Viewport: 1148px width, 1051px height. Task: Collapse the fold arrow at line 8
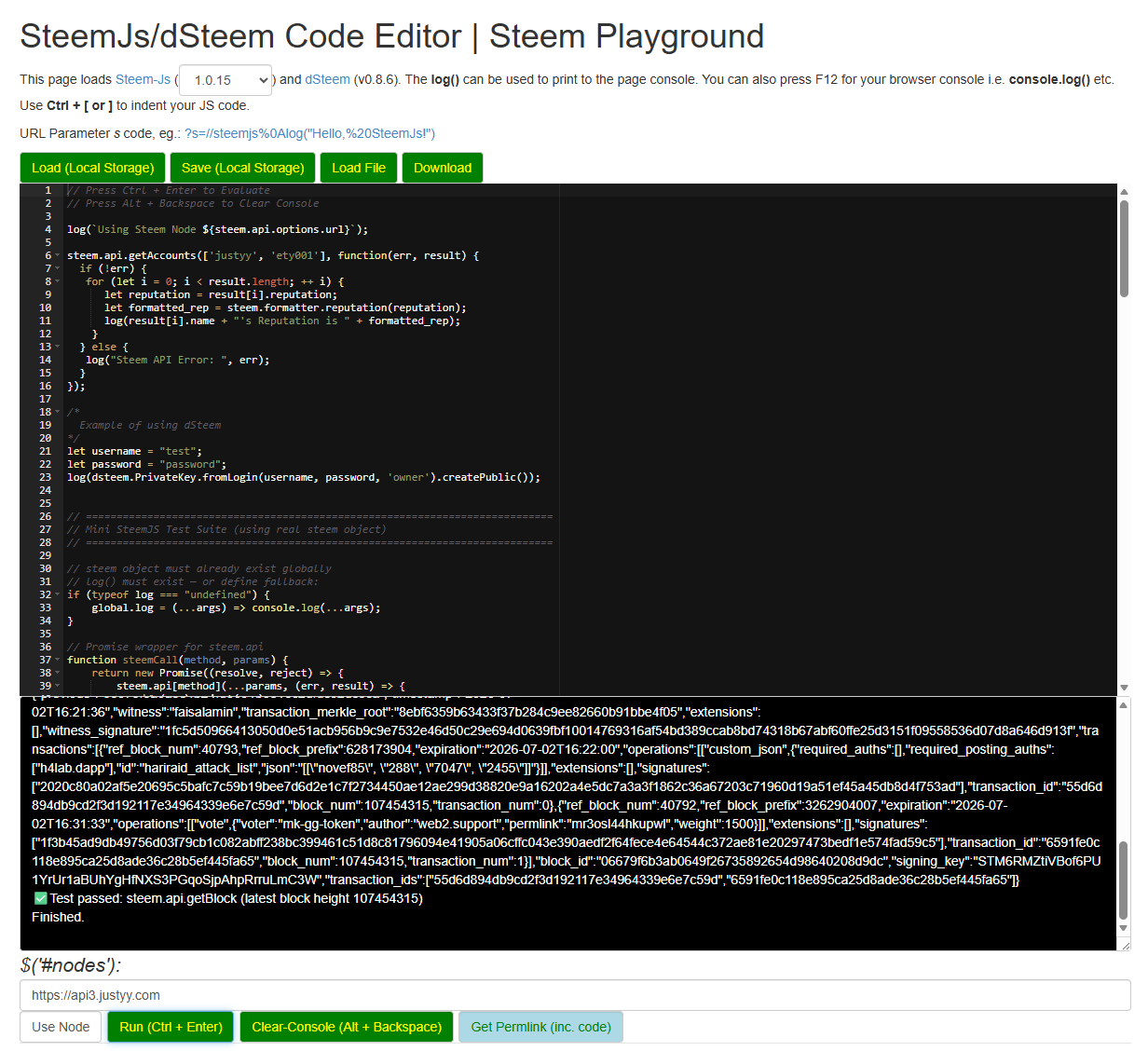click(x=58, y=281)
